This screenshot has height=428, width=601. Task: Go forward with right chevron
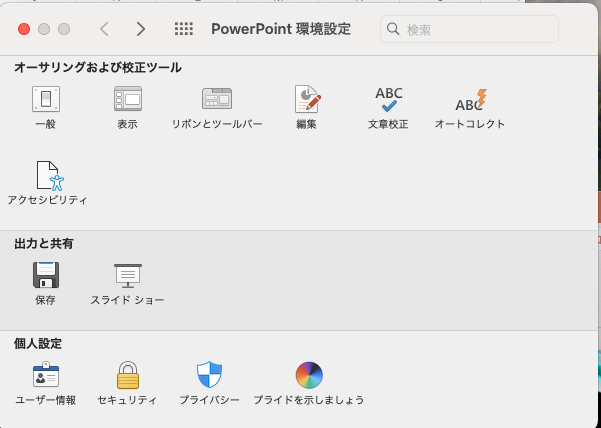point(141,29)
